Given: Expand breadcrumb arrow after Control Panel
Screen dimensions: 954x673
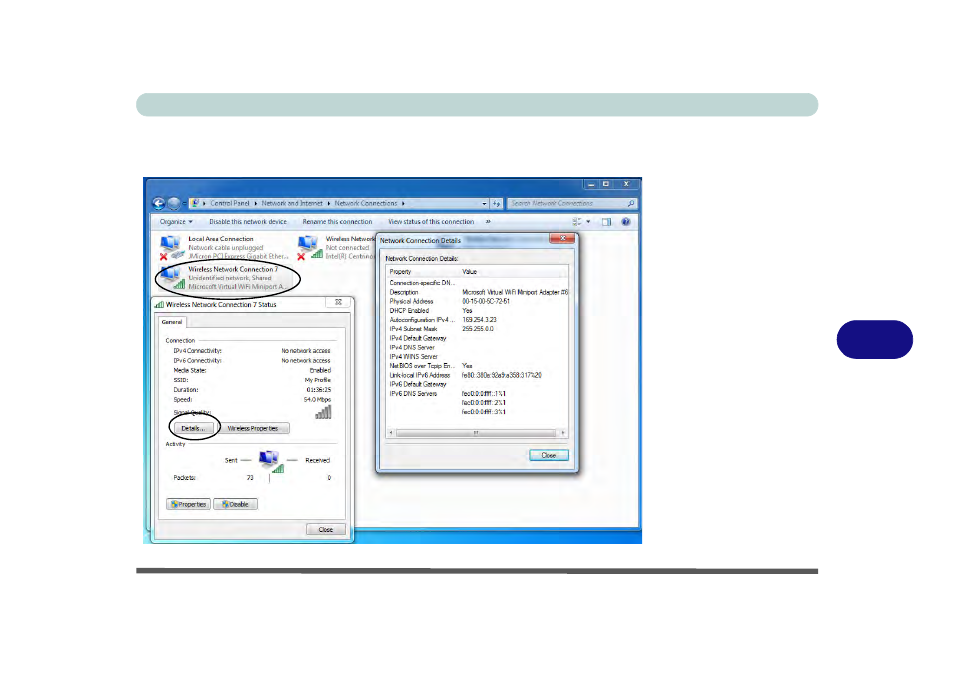Looking at the screenshot, I should coord(256,203).
